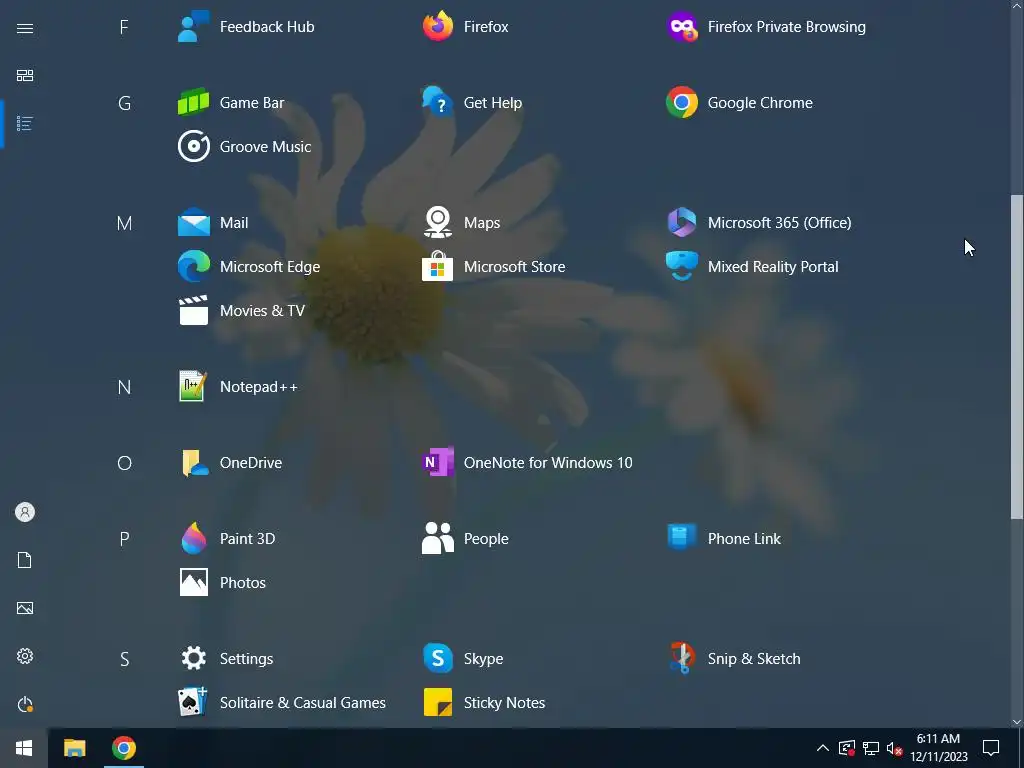Click the letter S group header

click(x=124, y=658)
